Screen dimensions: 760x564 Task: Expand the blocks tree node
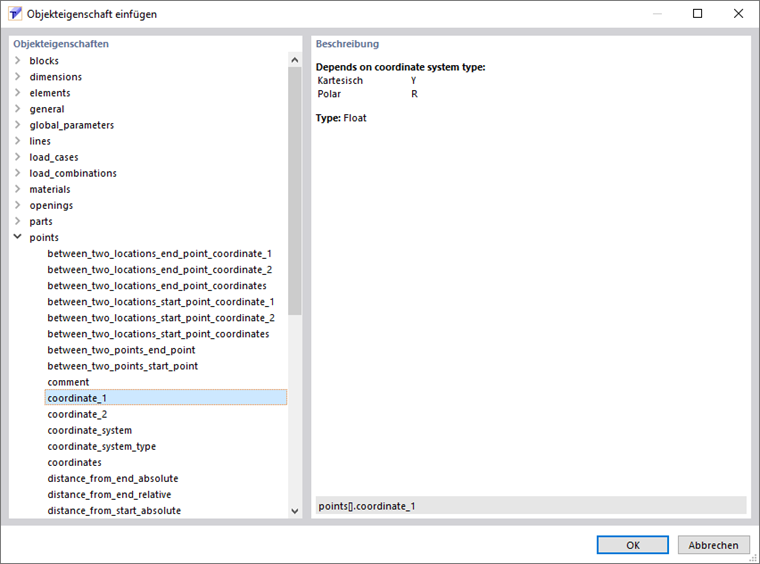(x=18, y=61)
